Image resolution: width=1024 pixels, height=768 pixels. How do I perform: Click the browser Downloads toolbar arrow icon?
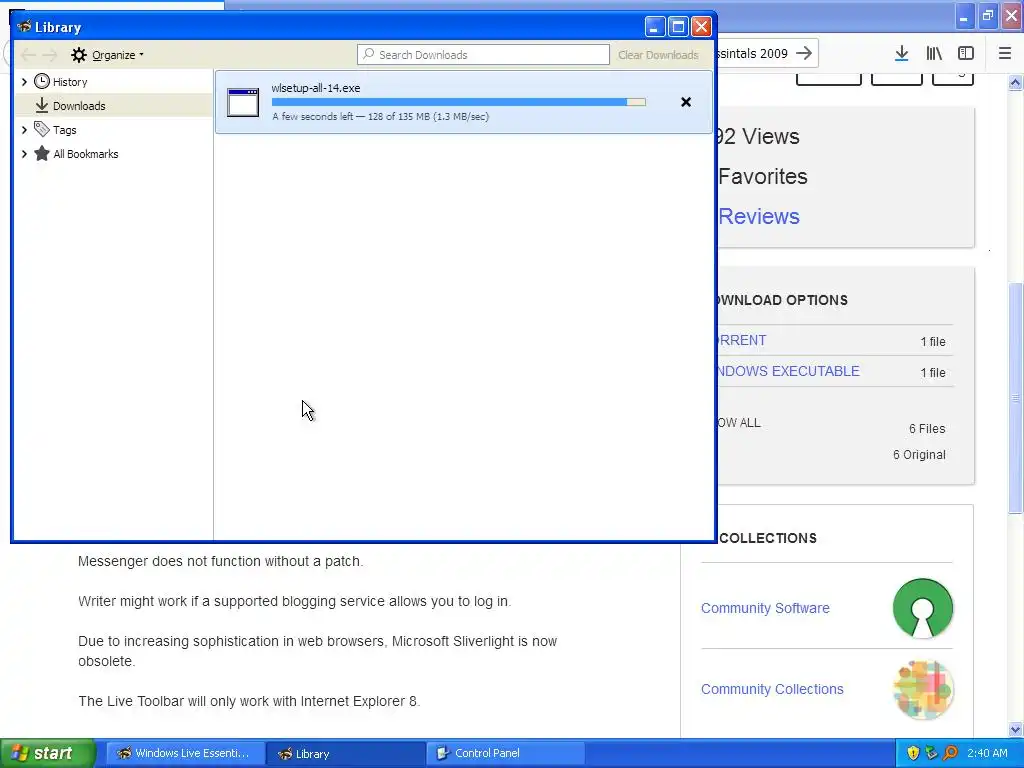901,54
